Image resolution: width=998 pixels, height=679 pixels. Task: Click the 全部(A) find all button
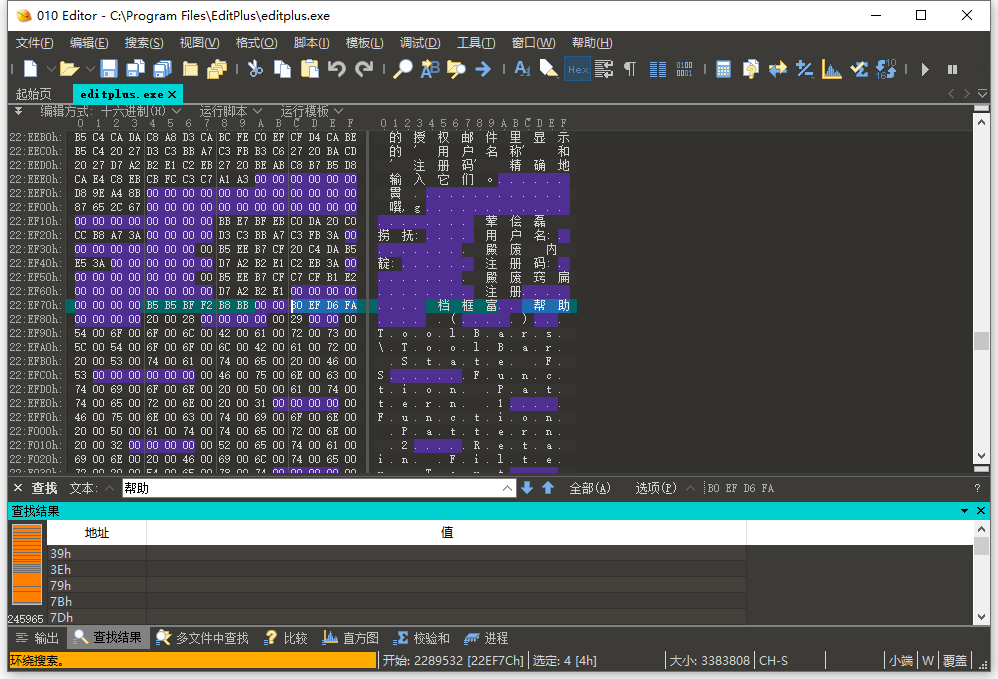tap(589, 488)
